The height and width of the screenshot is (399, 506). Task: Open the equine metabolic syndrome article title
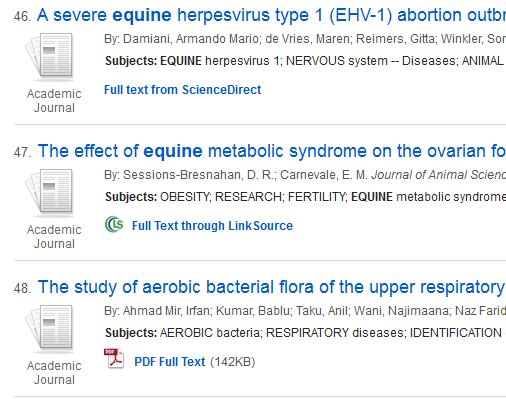272,151
